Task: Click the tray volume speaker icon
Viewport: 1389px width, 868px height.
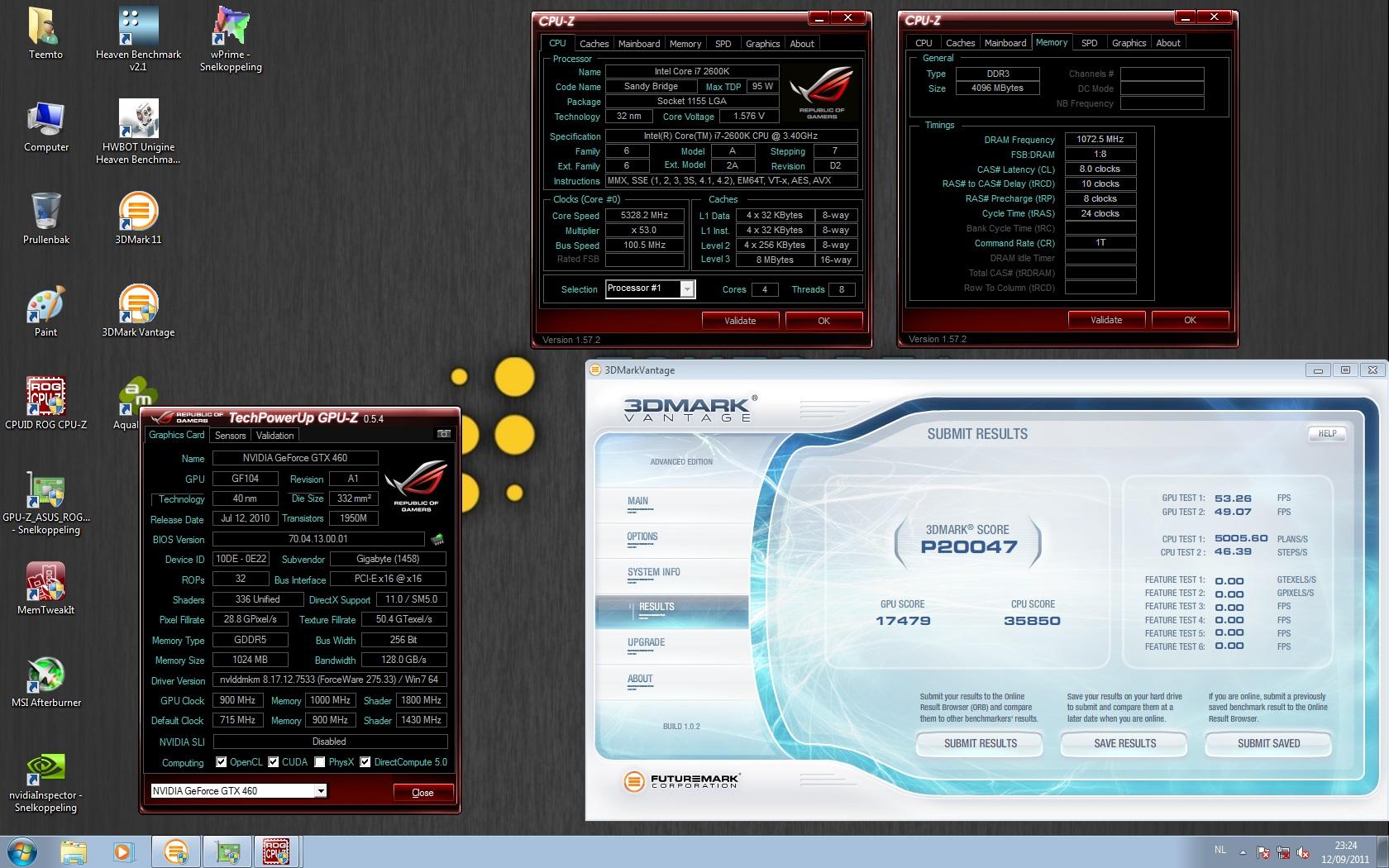Action: [x=1304, y=852]
